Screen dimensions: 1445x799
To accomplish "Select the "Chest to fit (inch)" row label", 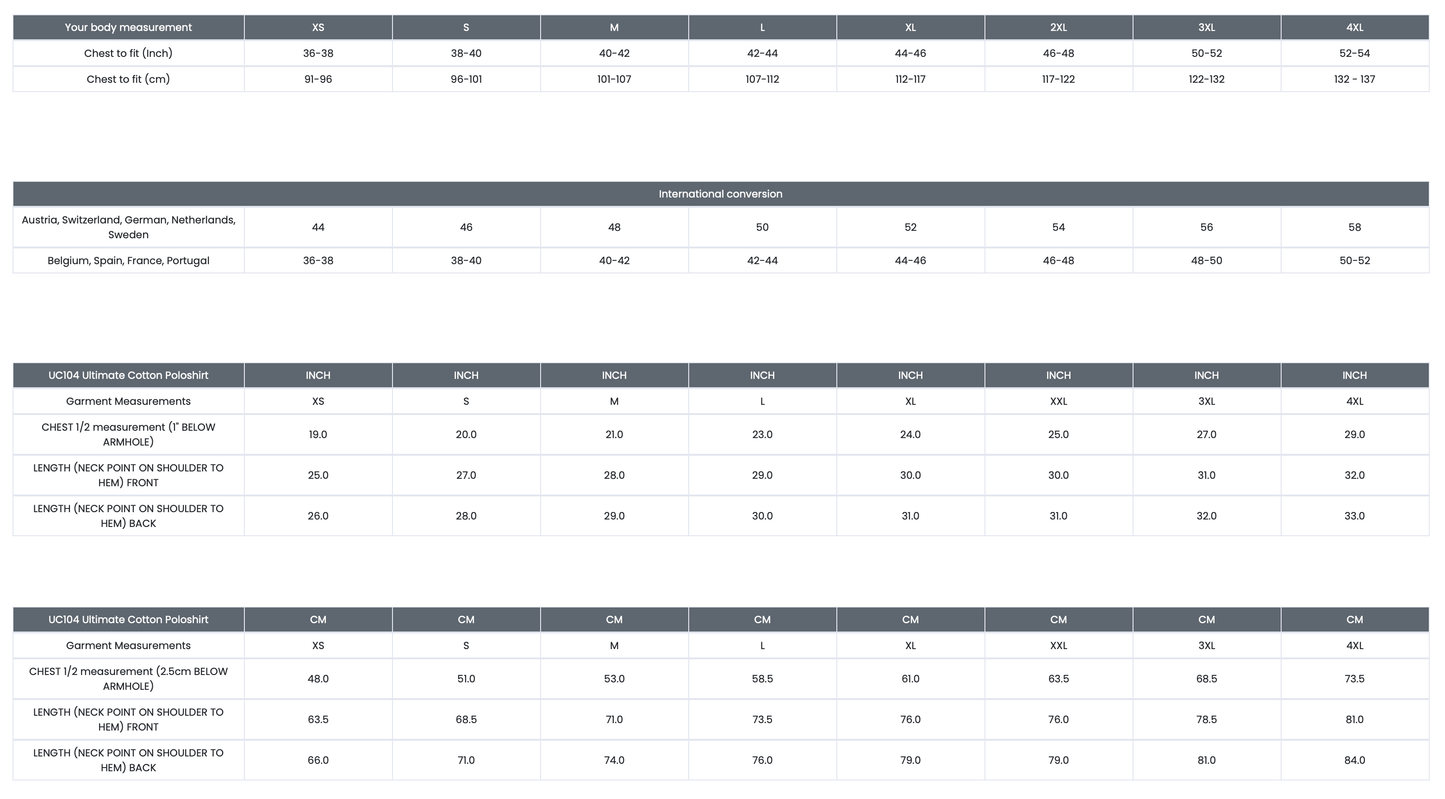I will point(128,53).
